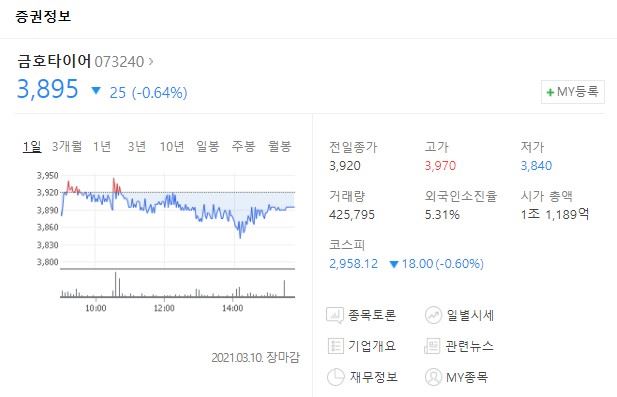Switch to 일봉 candlestick view

(207, 146)
